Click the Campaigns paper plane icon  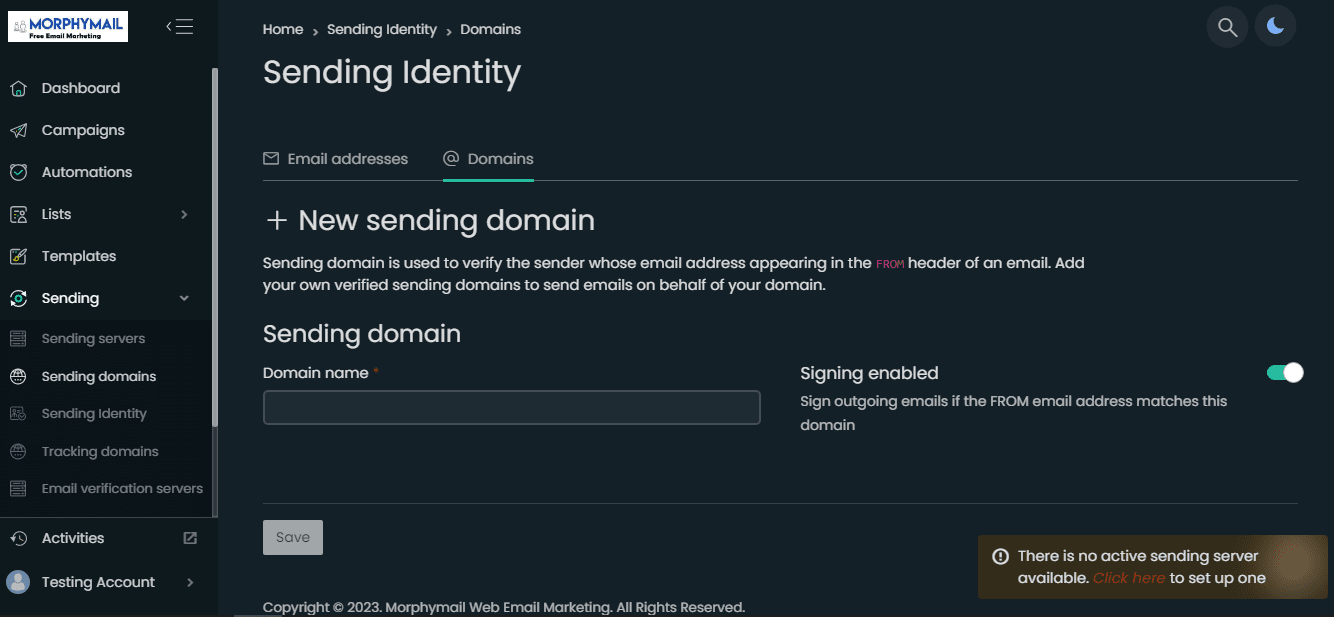tap(18, 131)
